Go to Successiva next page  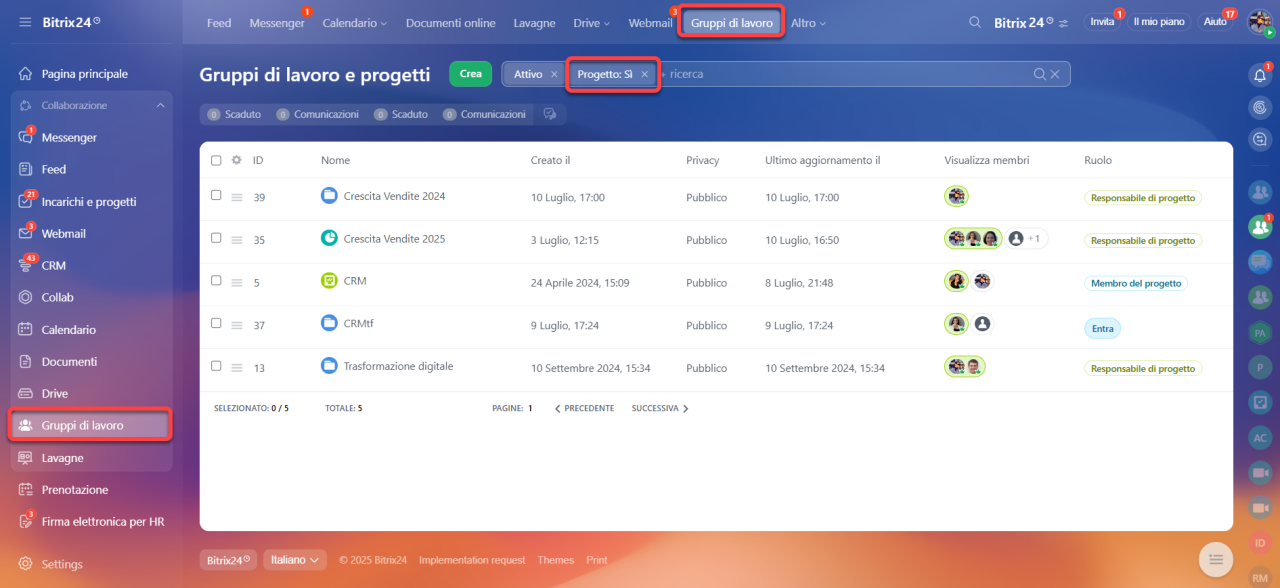660,409
